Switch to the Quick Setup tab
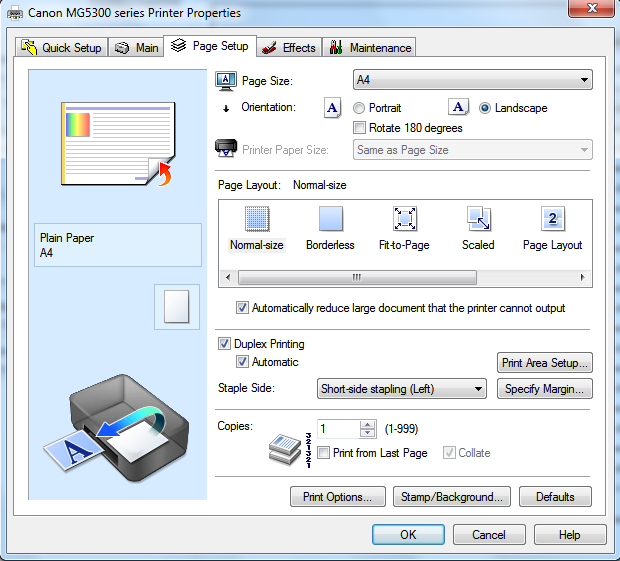 point(62,48)
